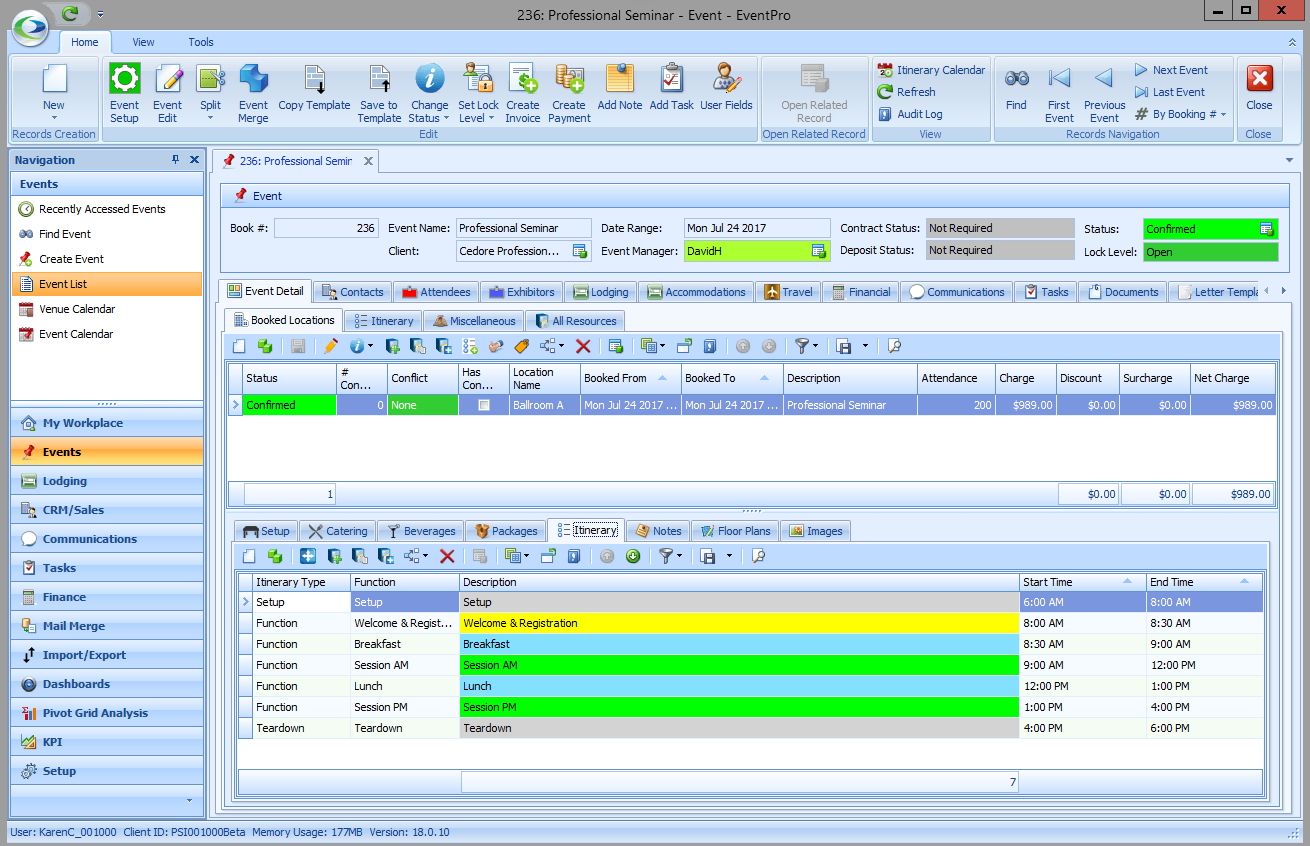Image resolution: width=1310 pixels, height=846 pixels.
Task: Open the Itinerary Calendar view
Action: [931, 70]
